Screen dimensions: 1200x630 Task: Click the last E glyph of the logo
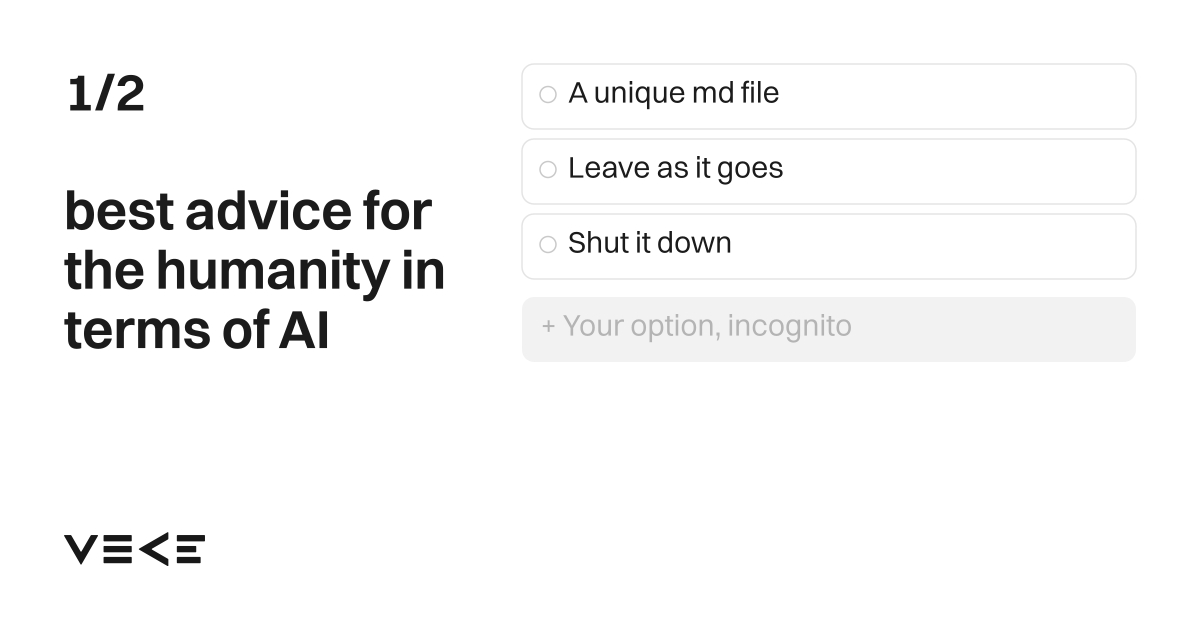click(190, 549)
